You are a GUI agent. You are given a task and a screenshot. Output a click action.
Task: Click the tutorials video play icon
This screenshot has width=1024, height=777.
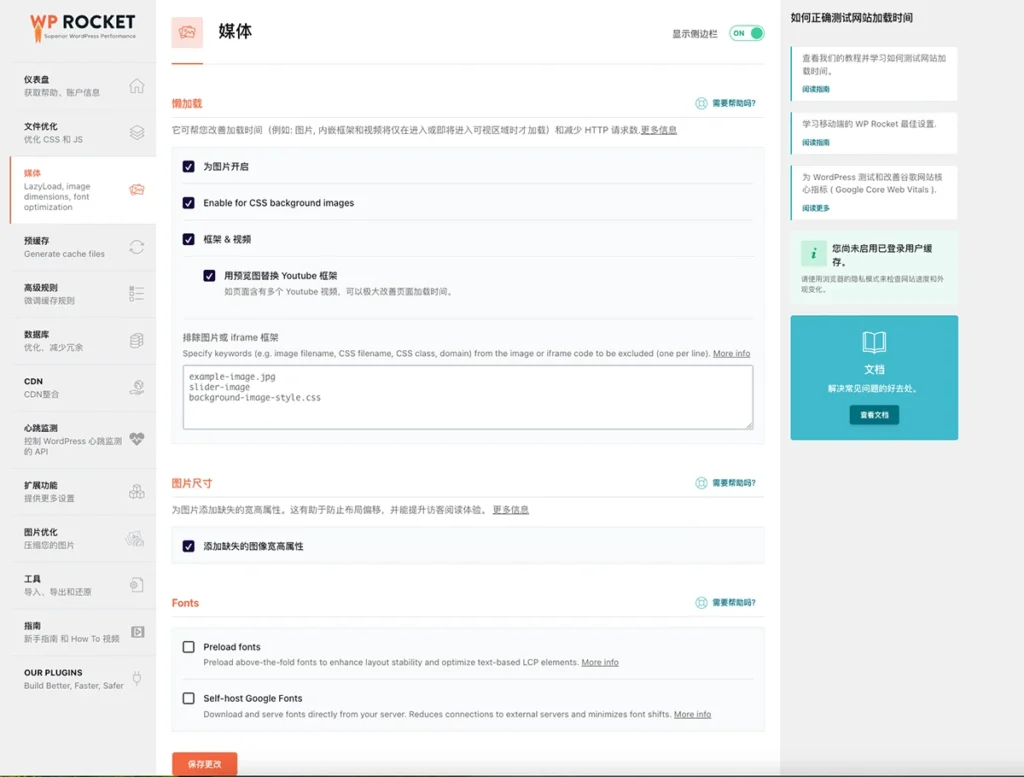pyautogui.click(x=137, y=632)
